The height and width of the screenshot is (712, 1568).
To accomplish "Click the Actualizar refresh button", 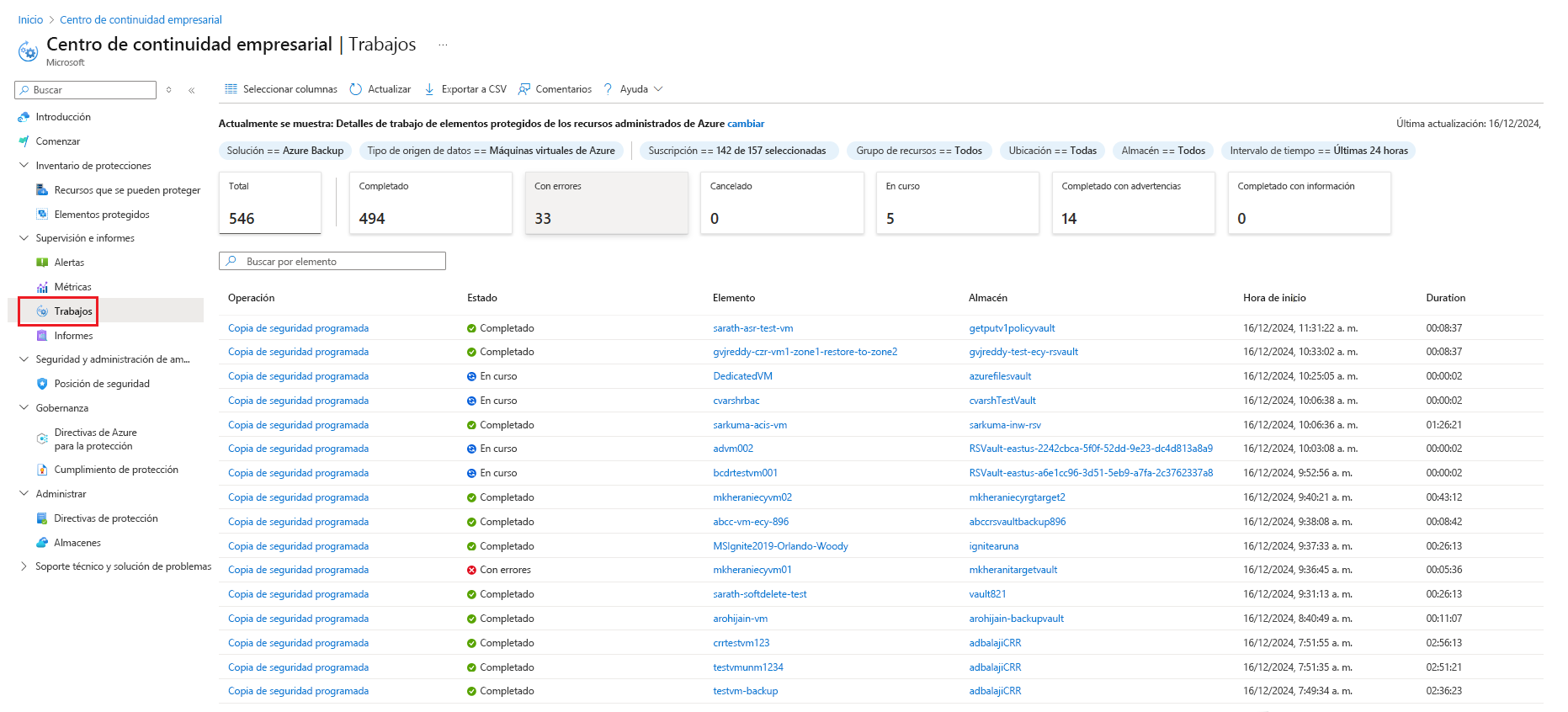I will coord(380,89).
